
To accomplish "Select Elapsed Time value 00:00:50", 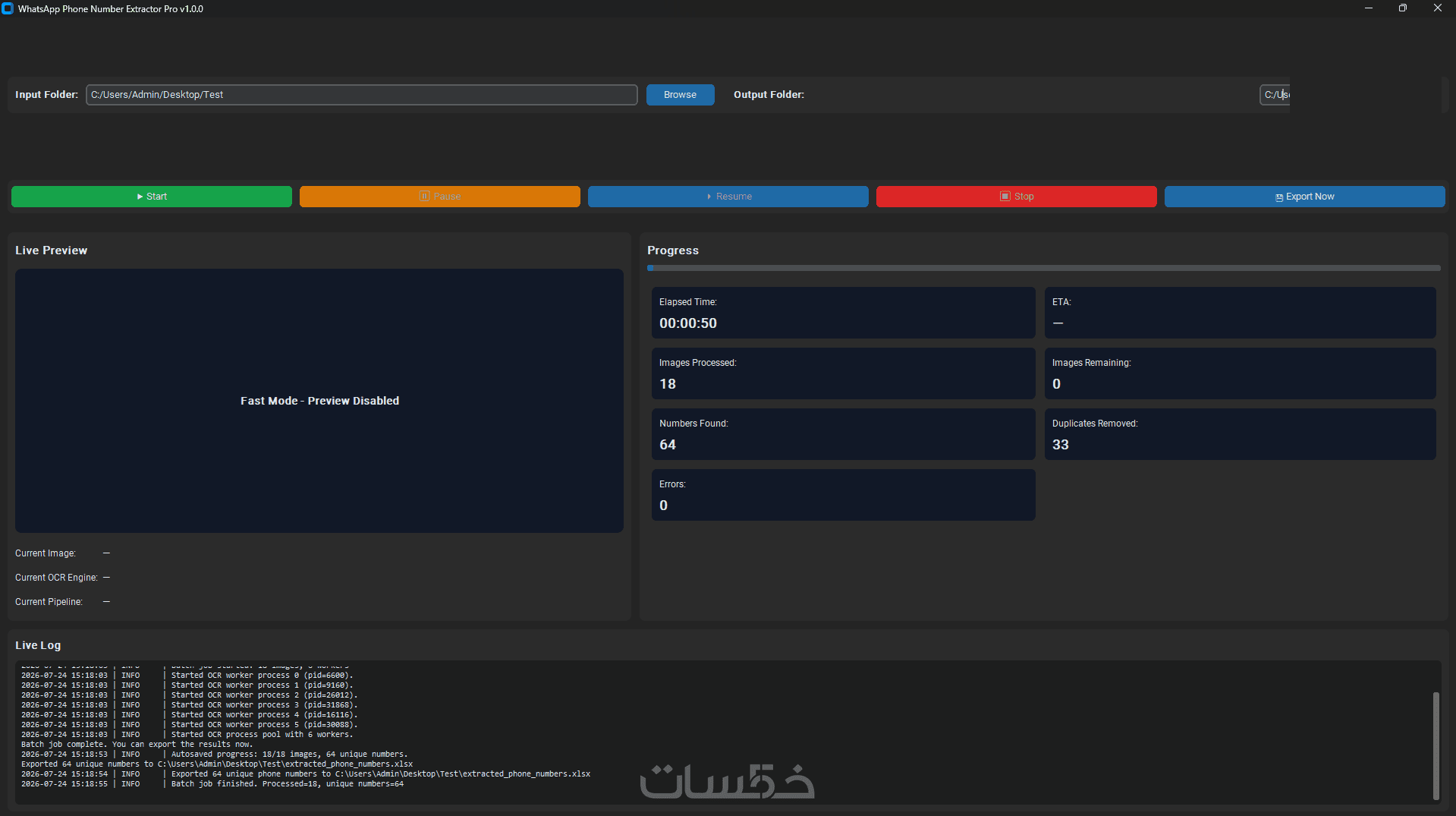I will click(688, 323).
